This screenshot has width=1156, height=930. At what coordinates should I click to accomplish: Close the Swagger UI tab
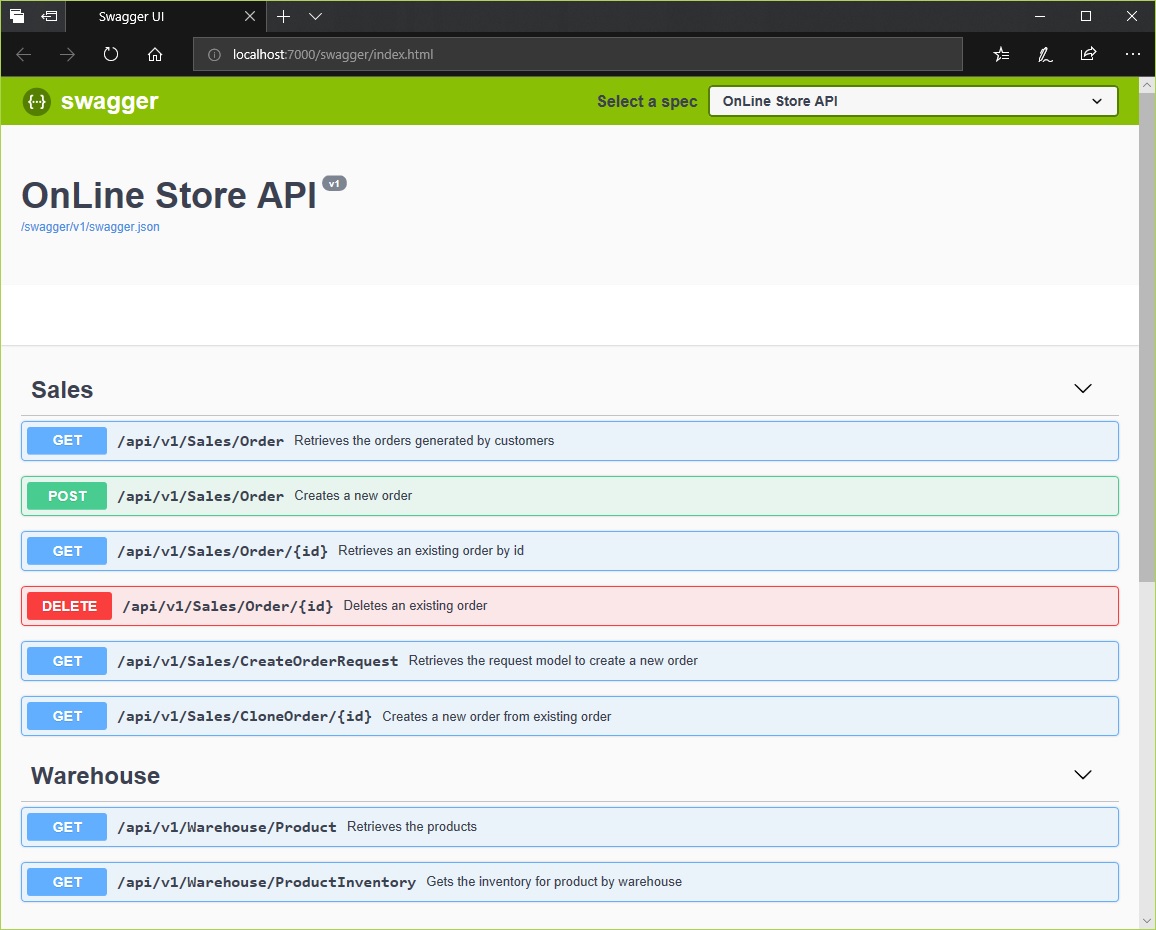coord(250,16)
